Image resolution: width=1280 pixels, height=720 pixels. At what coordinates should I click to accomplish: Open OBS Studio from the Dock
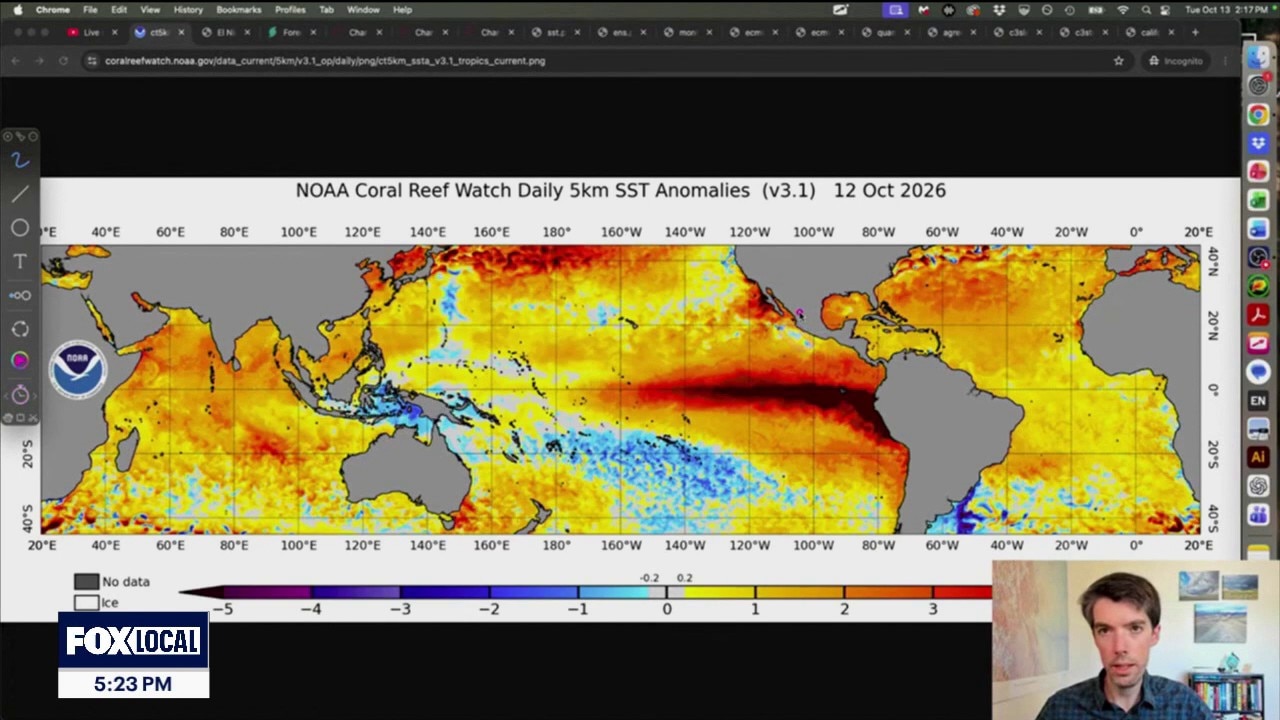[1258, 258]
